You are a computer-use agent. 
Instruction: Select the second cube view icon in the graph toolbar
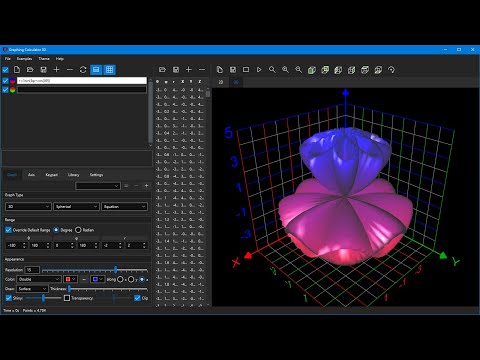pyautogui.click(x=325, y=70)
